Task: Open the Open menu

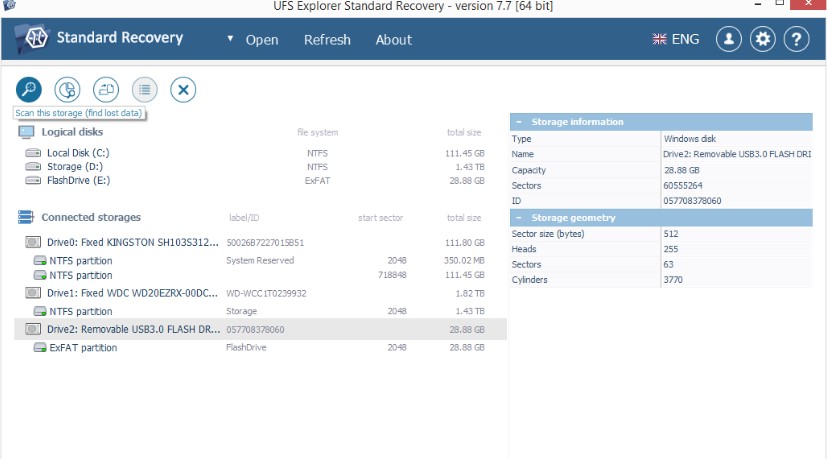Action: tap(262, 40)
